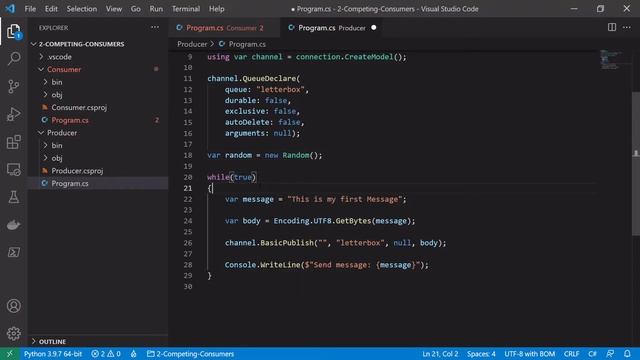Image resolution: width=640 pixels, height=360 pixels.
Task: Switch to Program.cs Consumer tab
Action: [x=224, y=28]
